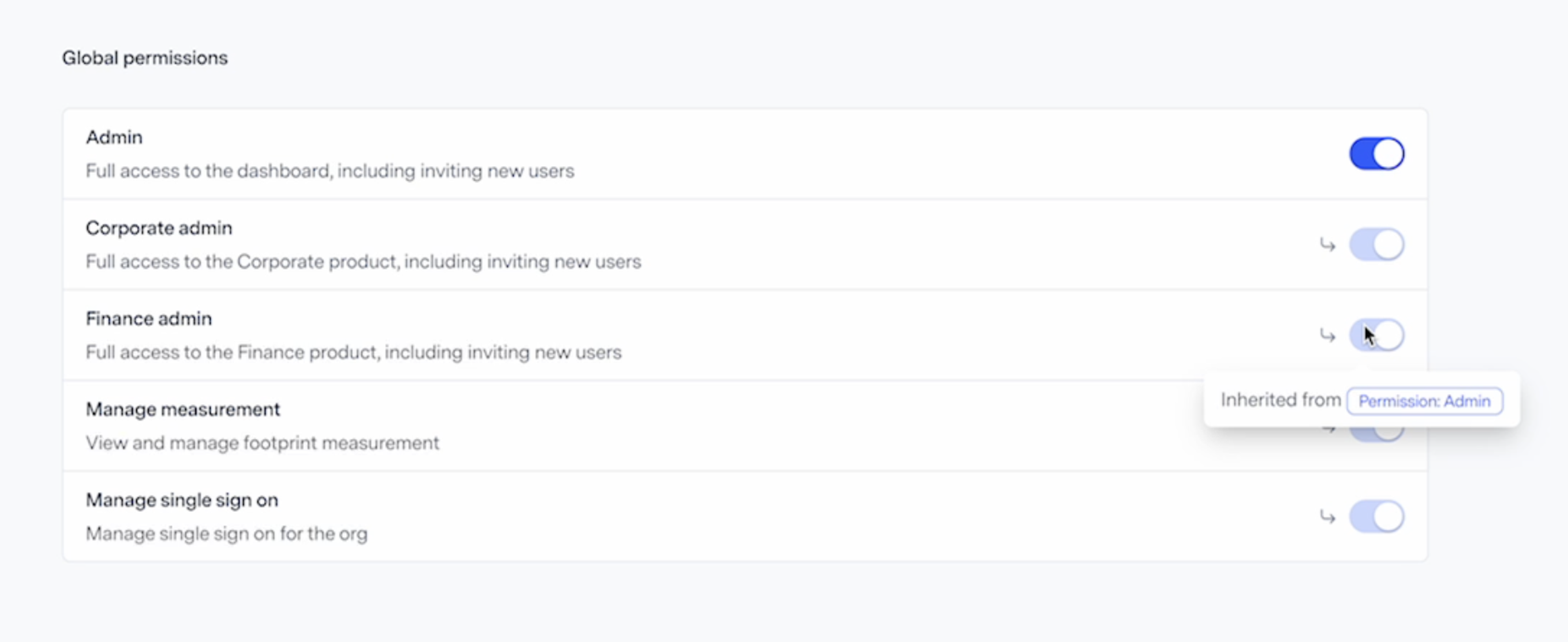1568x642 pixels.
Task: Click the Global permissions heading
Action: [x=145, y=58]
